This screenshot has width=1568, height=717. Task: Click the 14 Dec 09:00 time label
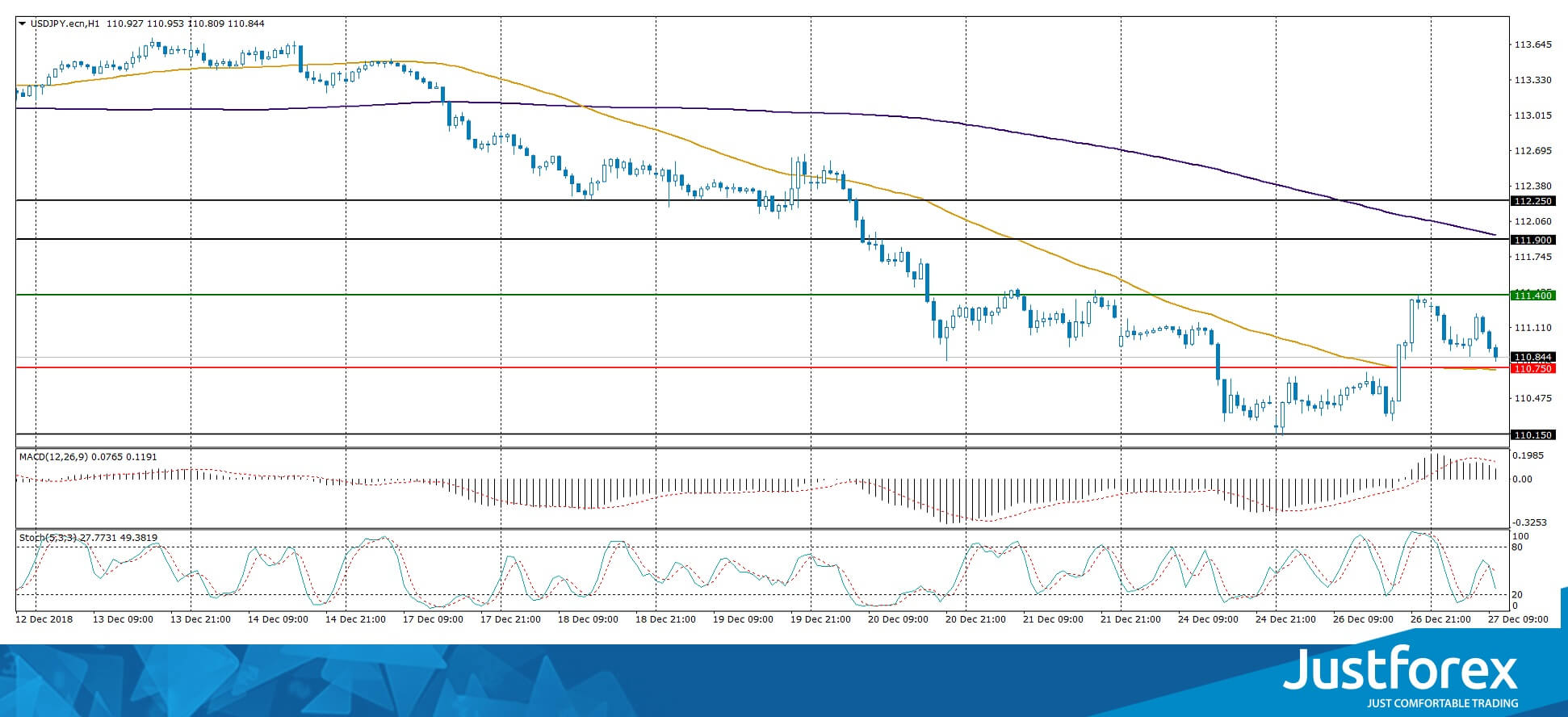(278, 619)
